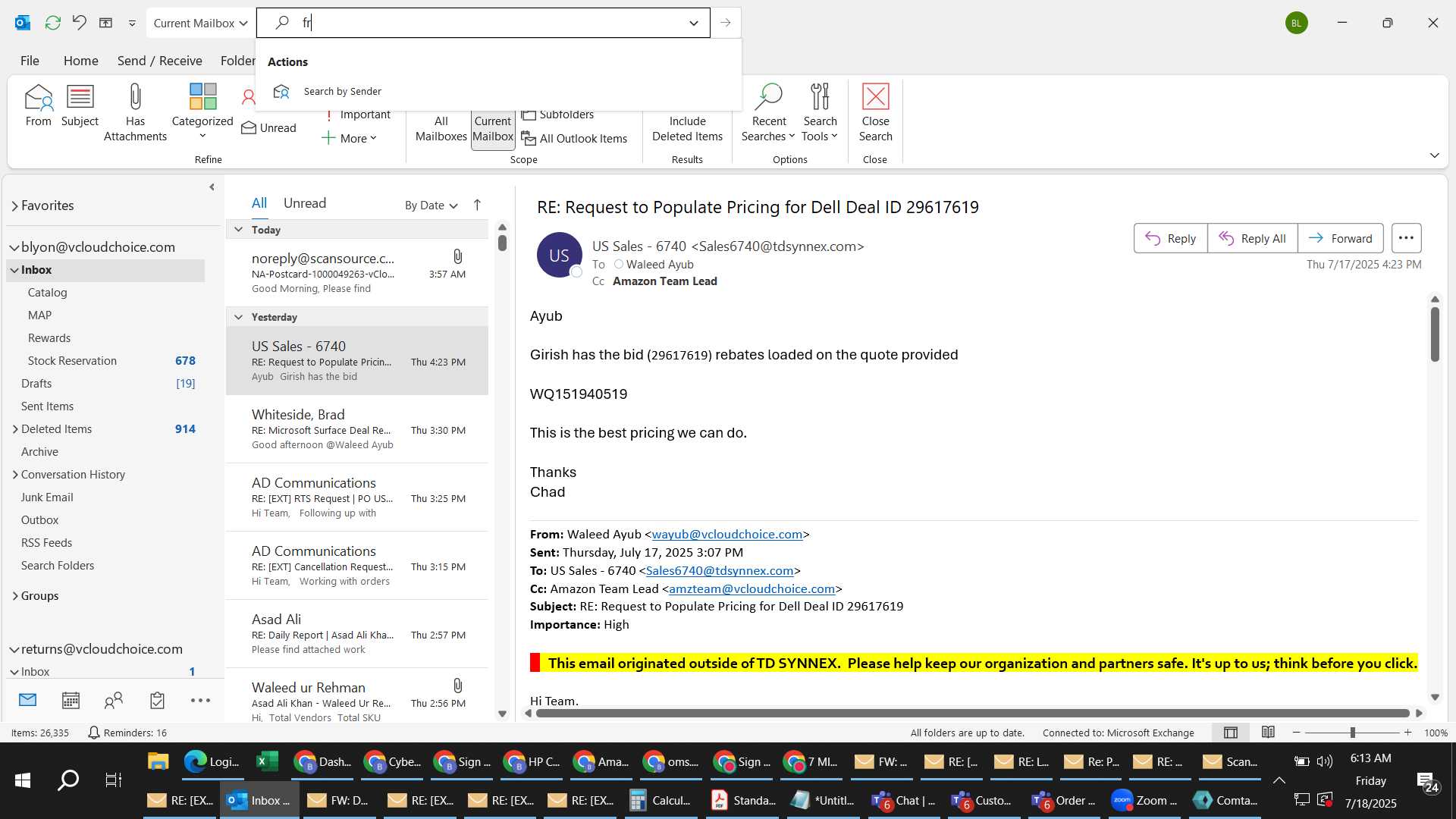Click the reading pane horizontal scrollbar
Viewport: 1456px width, 819px height.
tap(972, 714)
